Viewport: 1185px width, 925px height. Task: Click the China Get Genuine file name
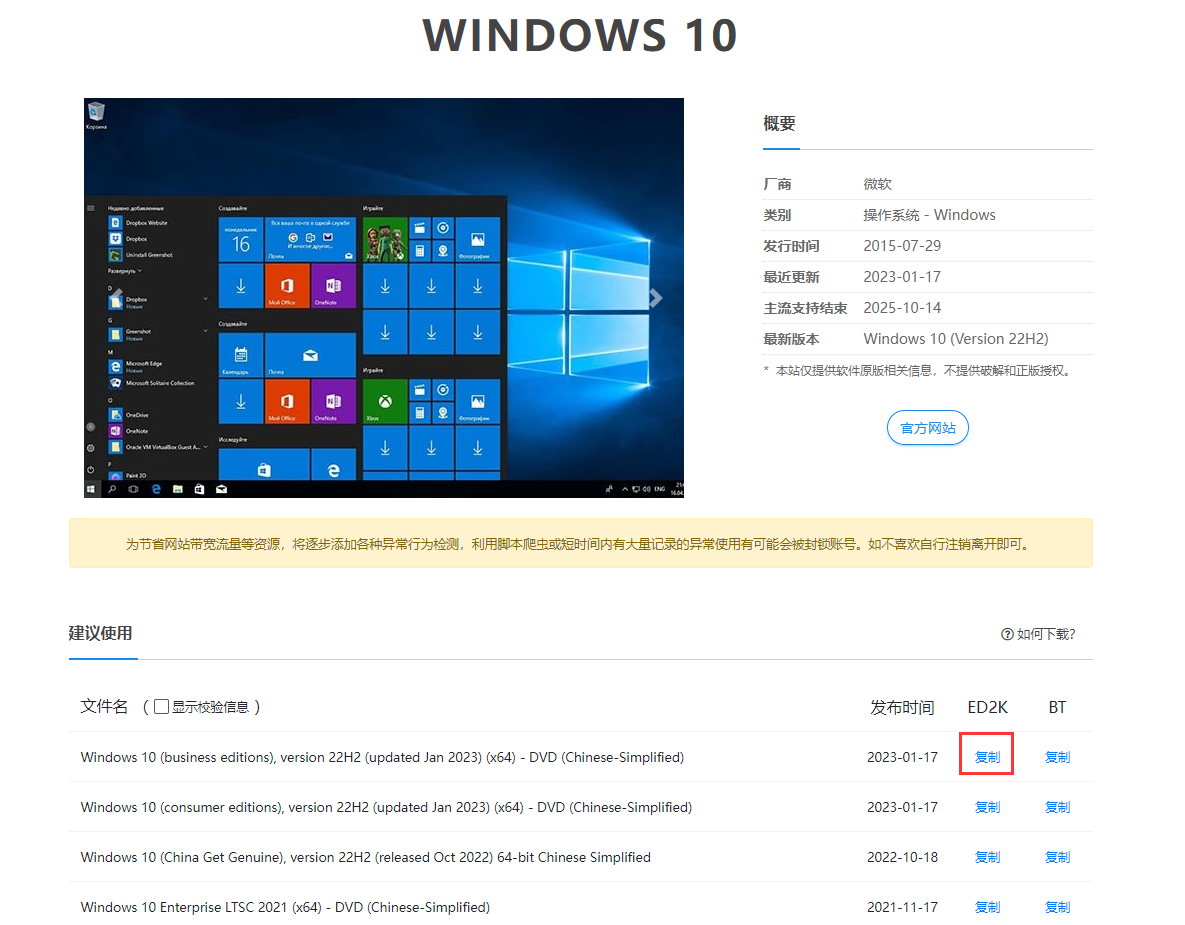366,857
